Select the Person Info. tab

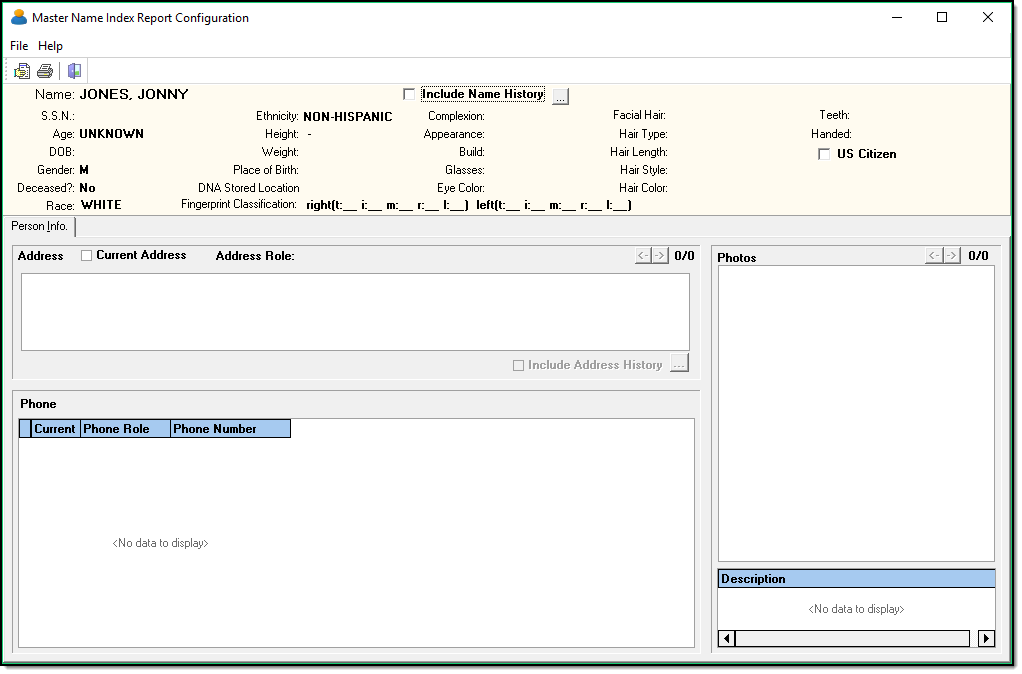[40, 226]
